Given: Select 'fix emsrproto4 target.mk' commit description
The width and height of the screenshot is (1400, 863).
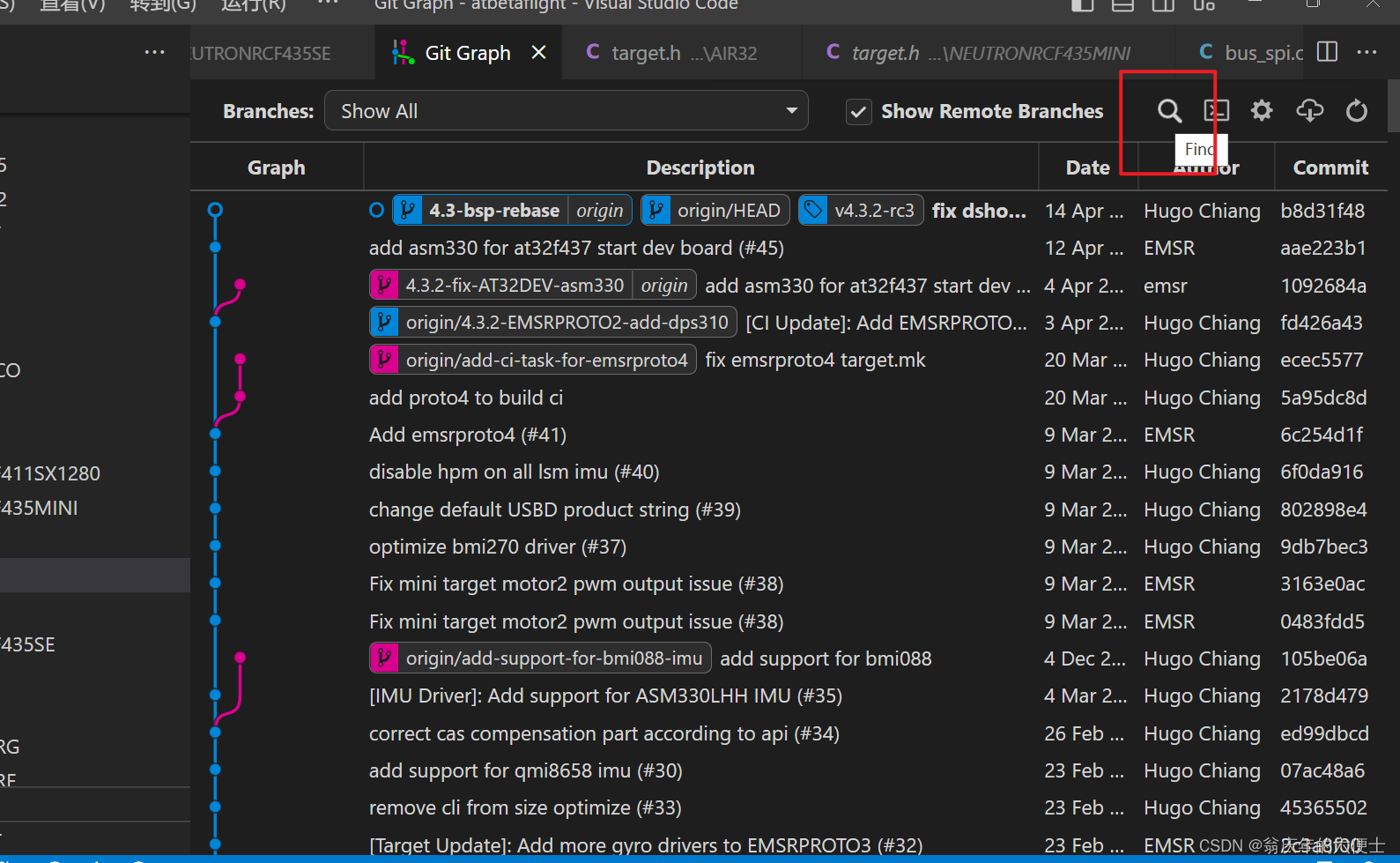Looking at the screenshot, I should click(x=815, y=360).
